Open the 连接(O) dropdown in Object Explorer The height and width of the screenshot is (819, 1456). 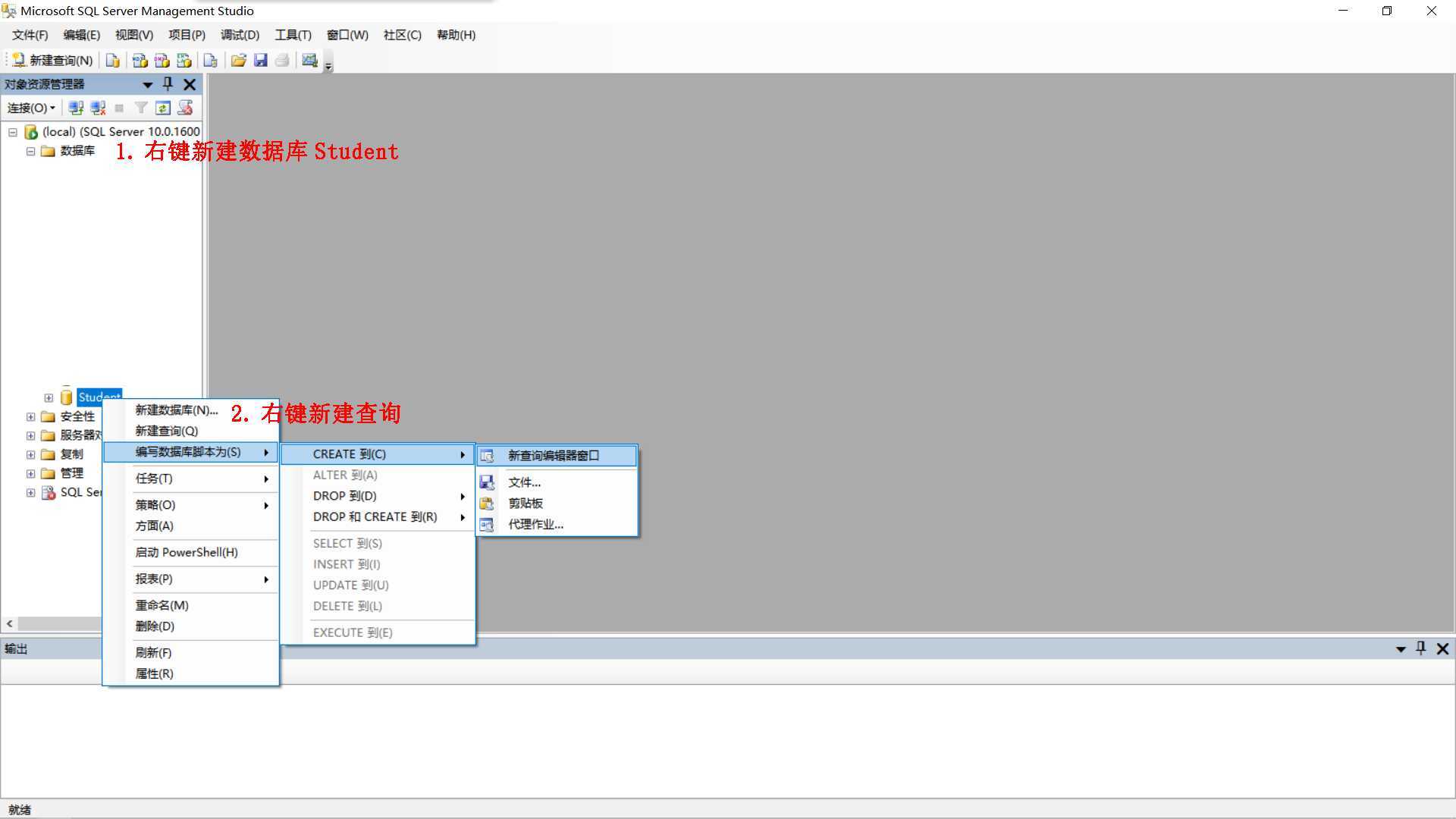31,108
